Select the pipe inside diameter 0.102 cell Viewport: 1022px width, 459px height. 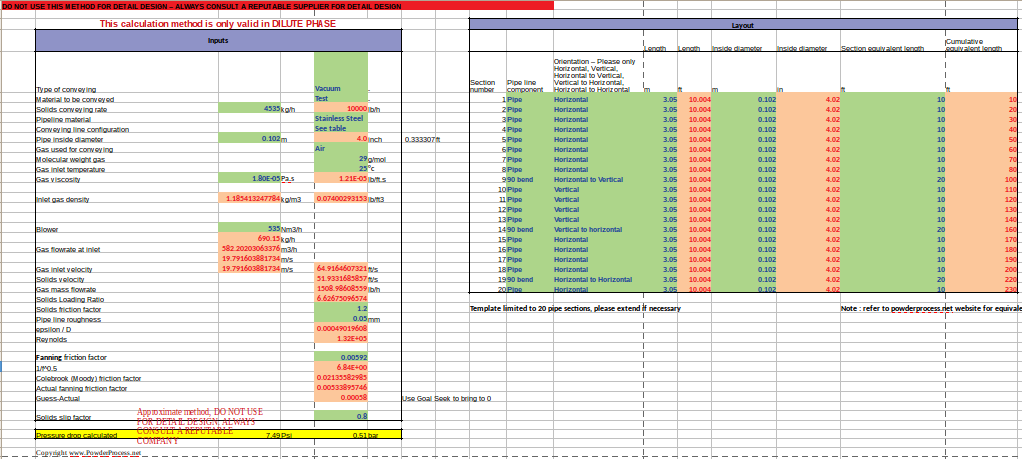click(x=249, y=139)
